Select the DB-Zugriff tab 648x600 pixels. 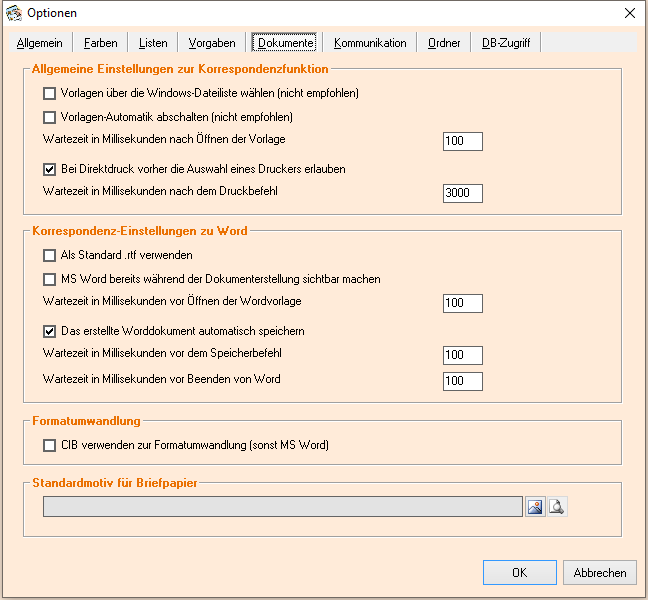pyautogui.click(x=506, y=43)
